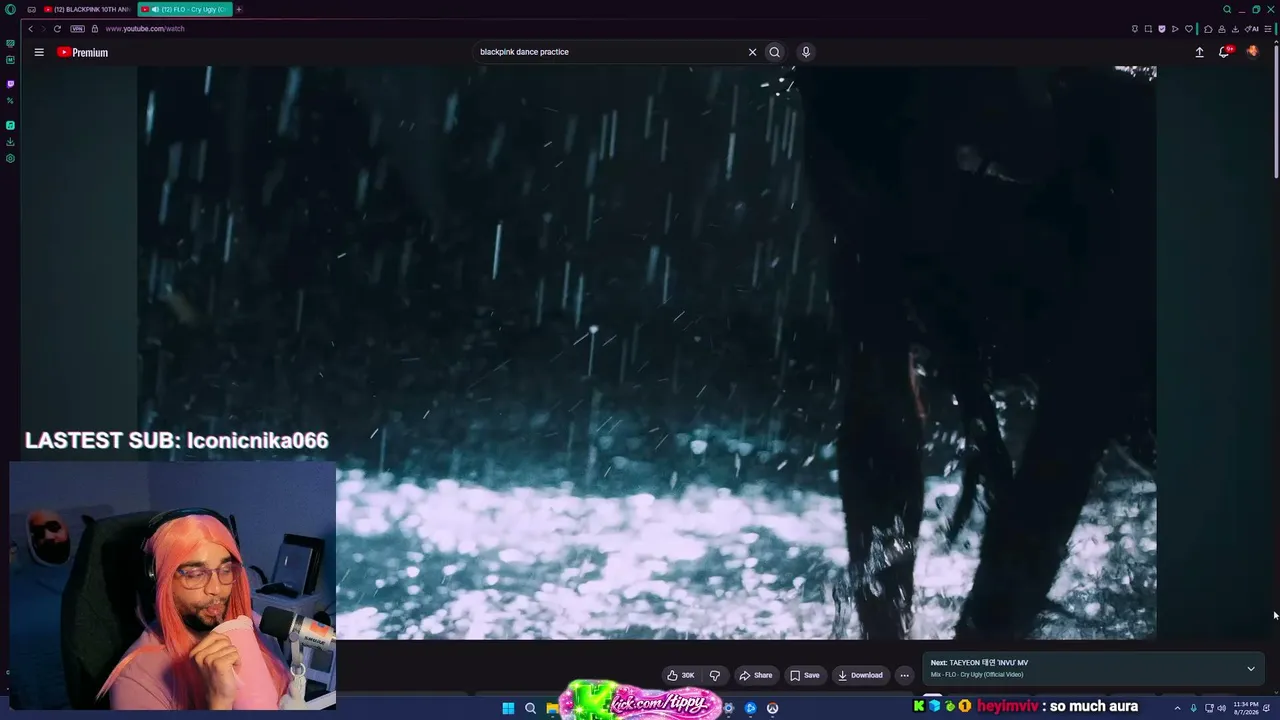Viewport: 1280px width, 720px height.
Task: Add page to bookmarks with heart icon
Action: pyautogui.click(x=1189, y=29)
